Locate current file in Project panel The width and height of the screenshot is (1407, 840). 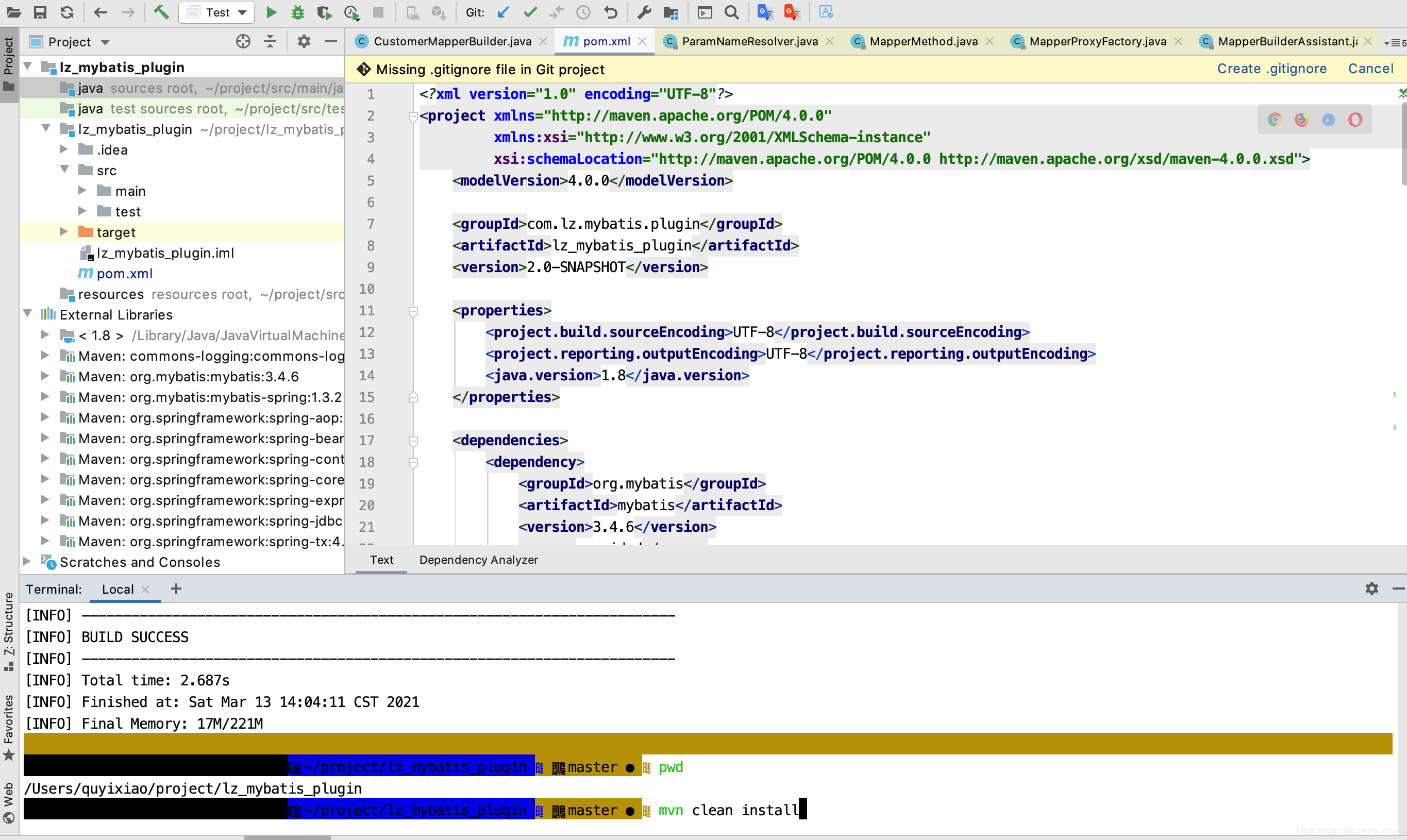tap(243, 41)
